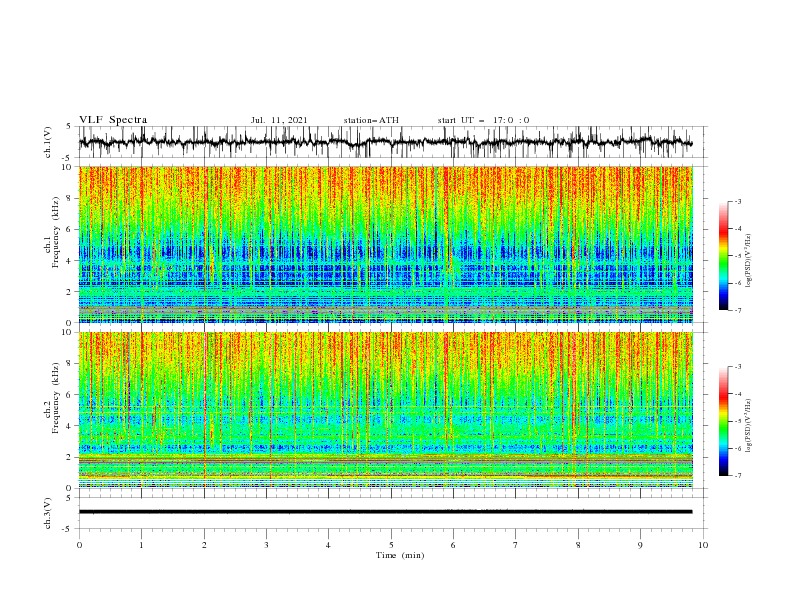This screenshot has height=612, width=792.
Task: Select the "Time (min)" axis label
Action: (400, 555)
